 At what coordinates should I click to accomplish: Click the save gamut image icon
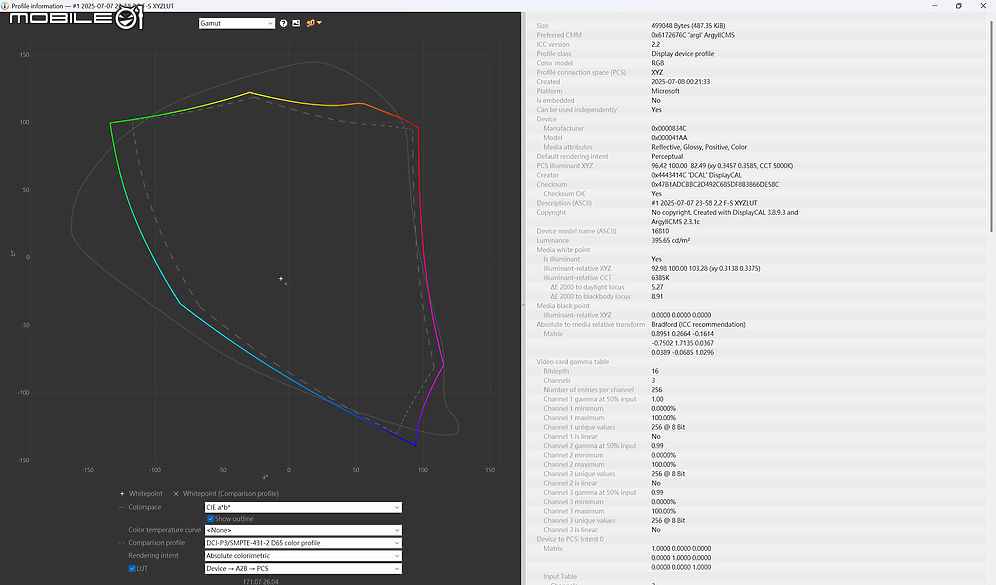pyautogui.click(x=296, y=24)
